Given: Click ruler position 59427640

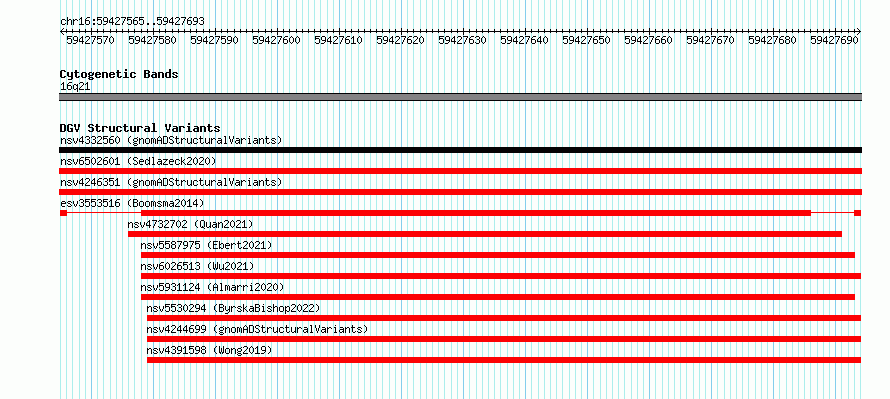Looking at the screenshot, I should 524,40.
